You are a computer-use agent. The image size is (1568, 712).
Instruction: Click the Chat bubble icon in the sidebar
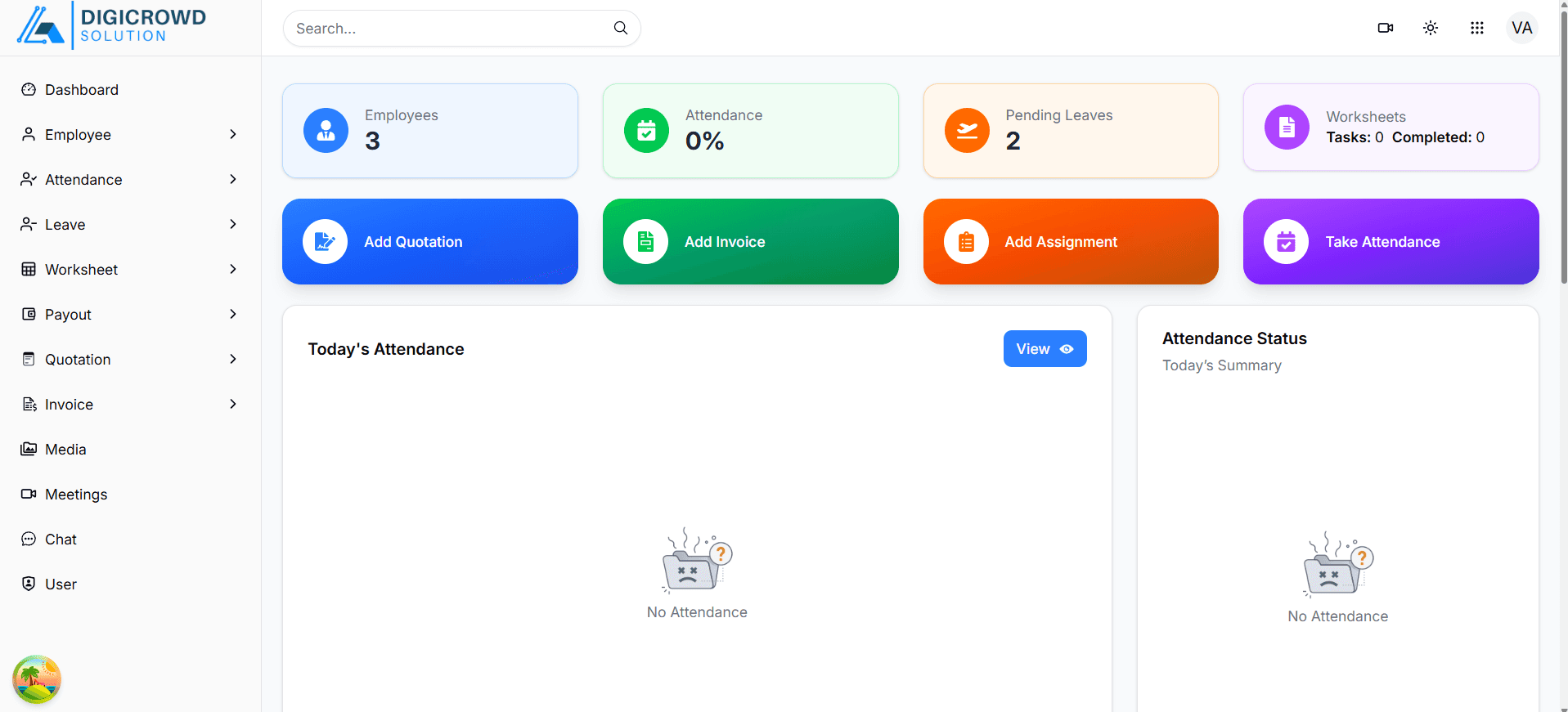(x=29, y=539)
